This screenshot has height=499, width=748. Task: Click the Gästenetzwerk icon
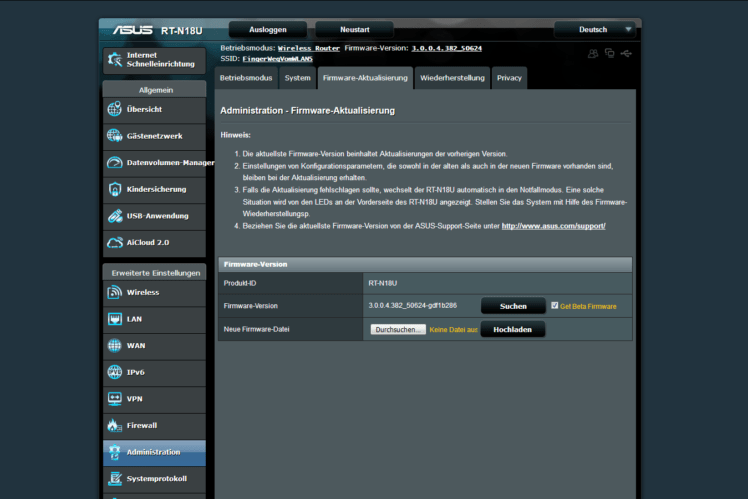pos(114,136)
